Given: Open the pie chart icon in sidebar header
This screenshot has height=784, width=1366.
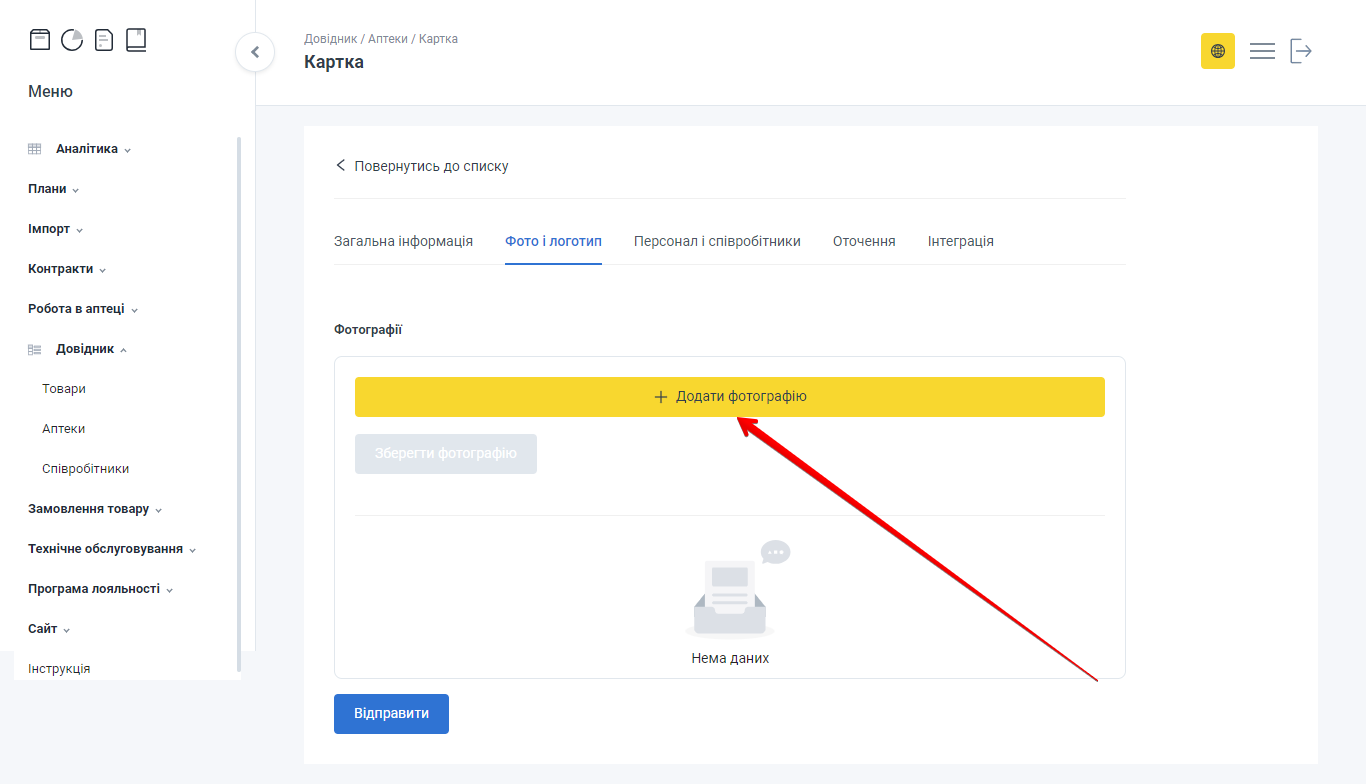Looking at the screenshot, I should (72, 40).
